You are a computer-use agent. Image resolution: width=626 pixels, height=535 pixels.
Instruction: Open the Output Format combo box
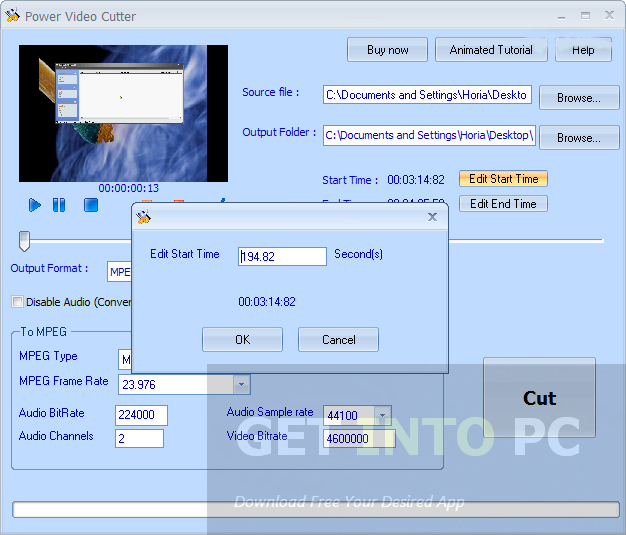(119, 272)
